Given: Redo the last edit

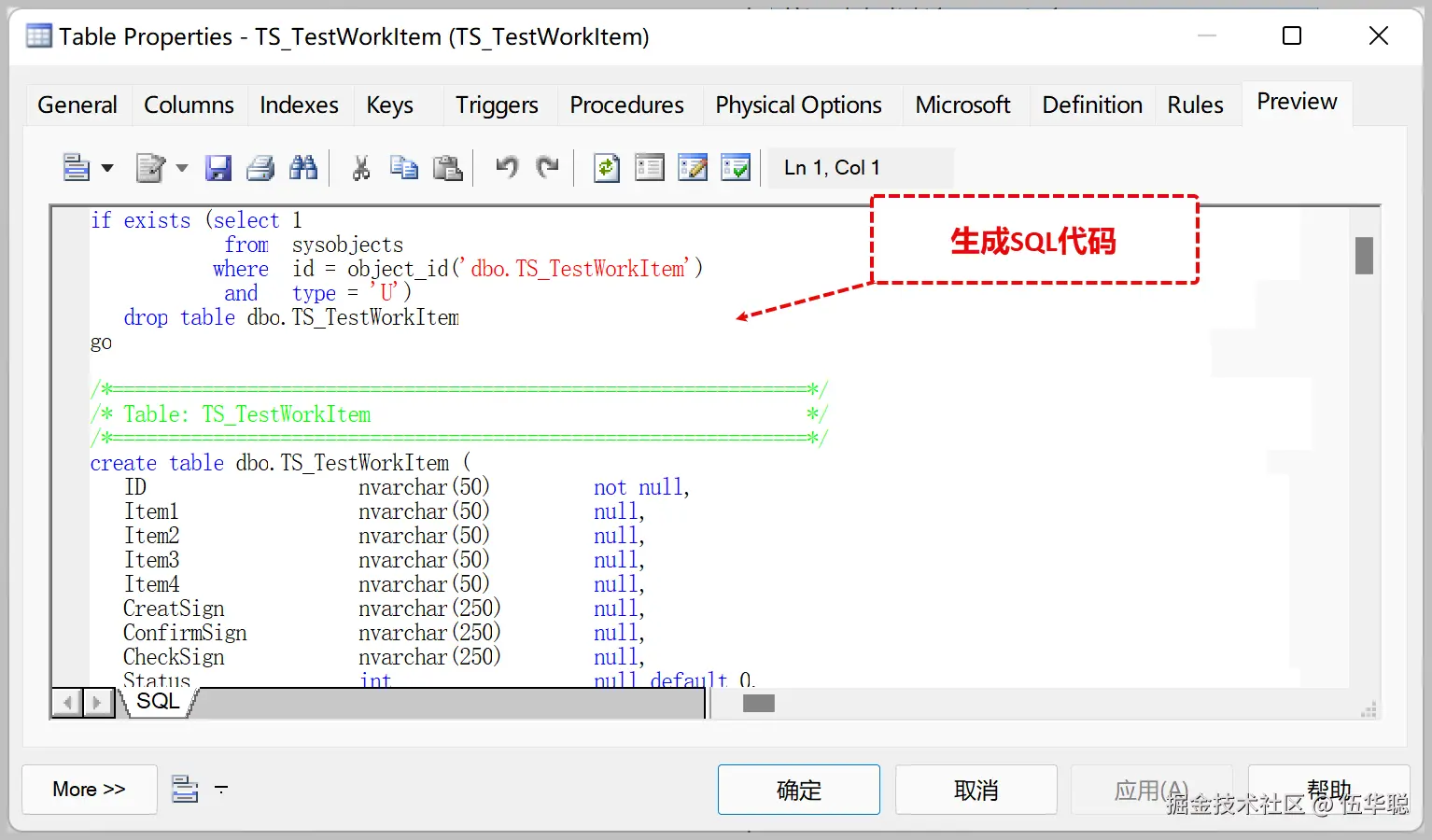Looking at the screenshot, I should (548, 168).
